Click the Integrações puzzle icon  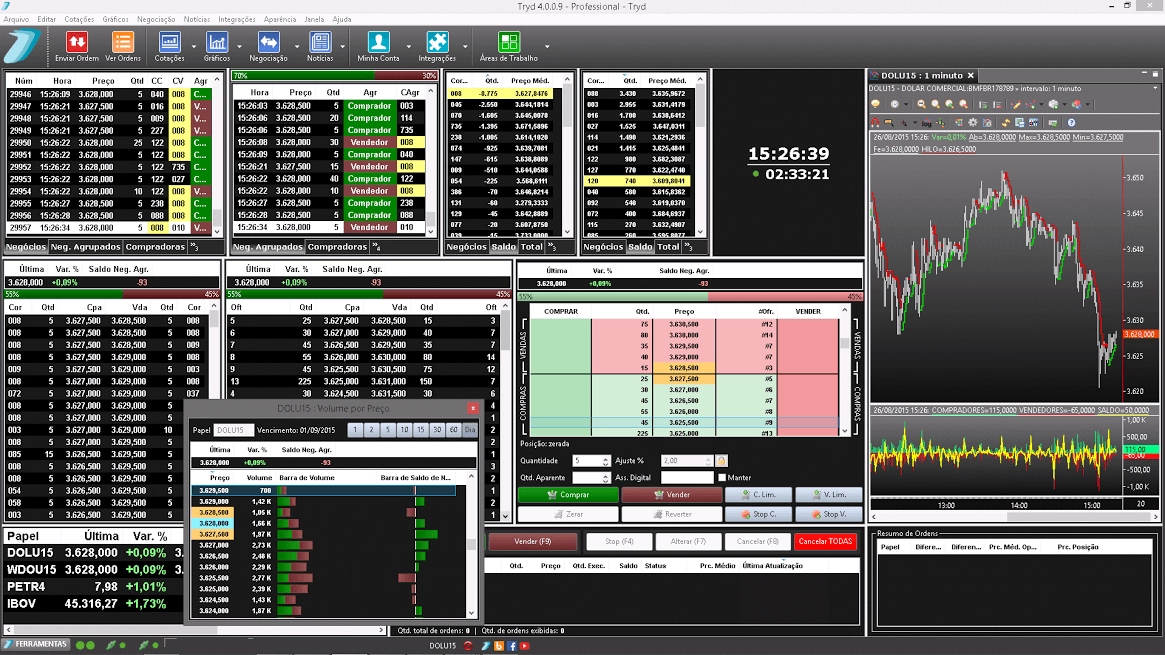pos(437,42)
